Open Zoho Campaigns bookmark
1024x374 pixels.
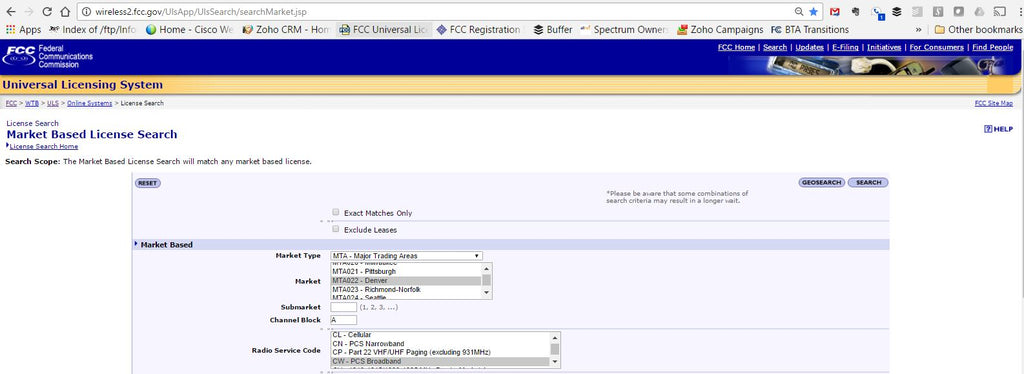[x=720, y=29]
